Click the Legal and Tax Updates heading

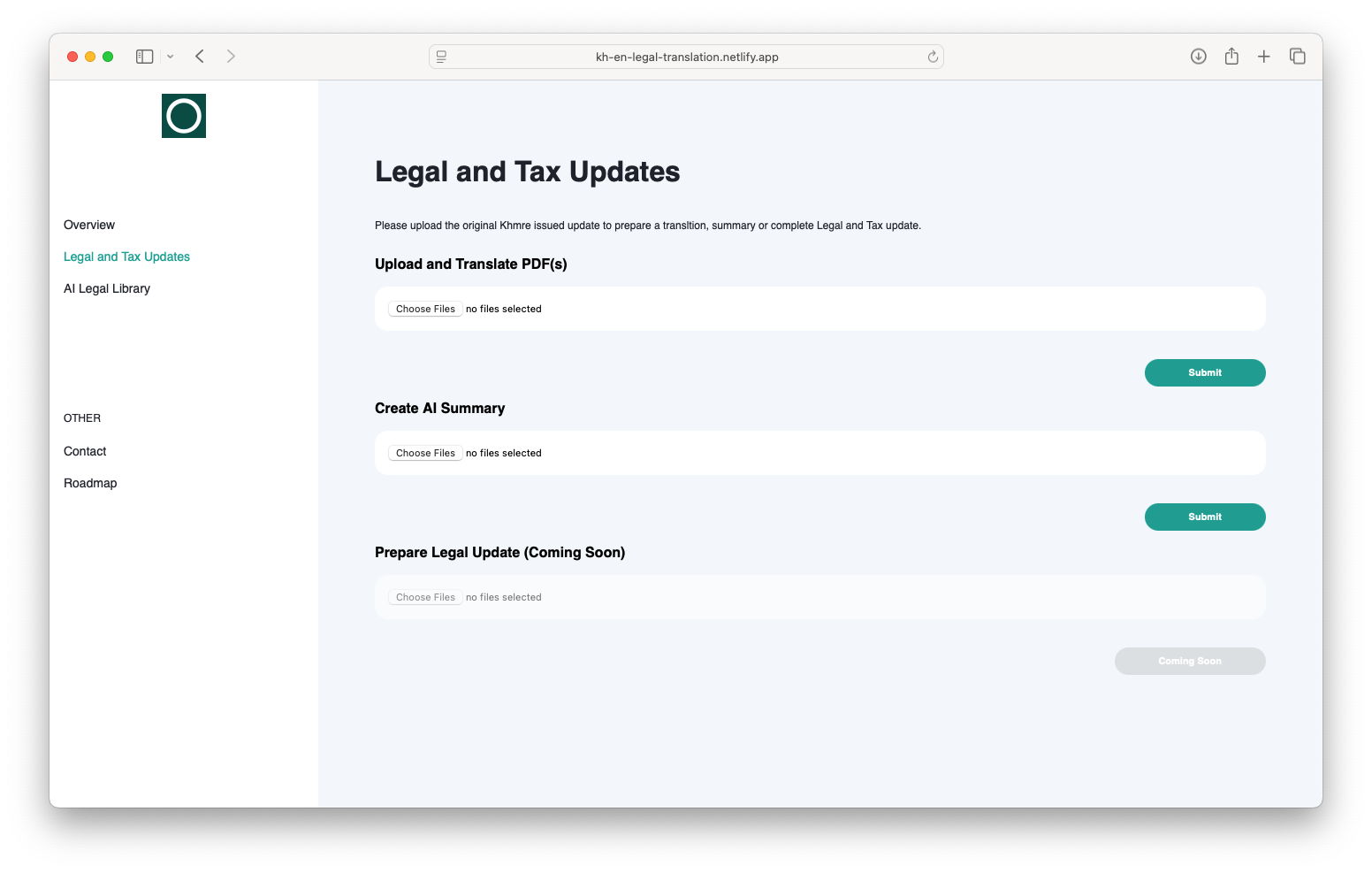(528, 172)
